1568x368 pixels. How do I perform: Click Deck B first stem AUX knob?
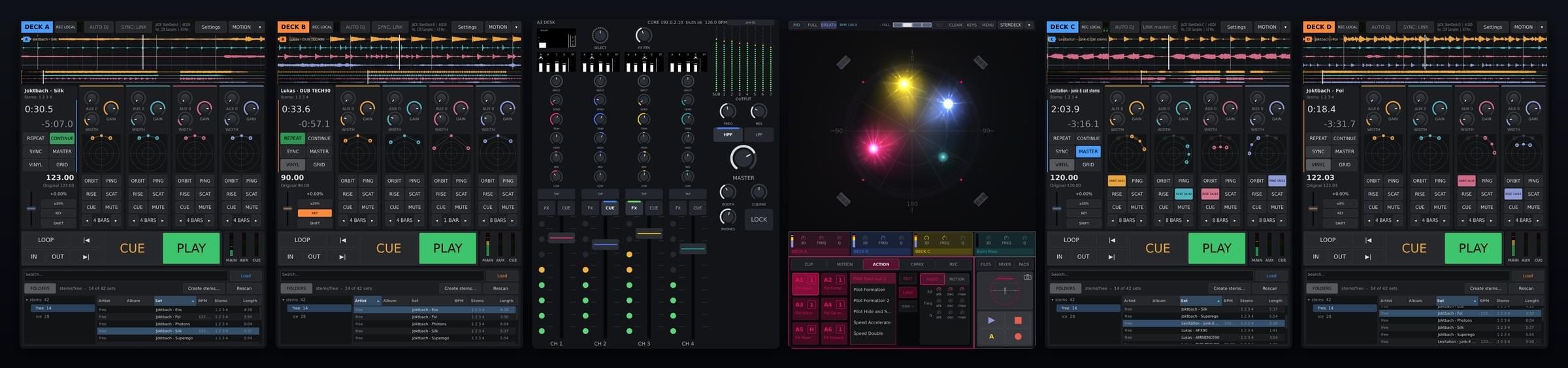(x=348, y=98)
